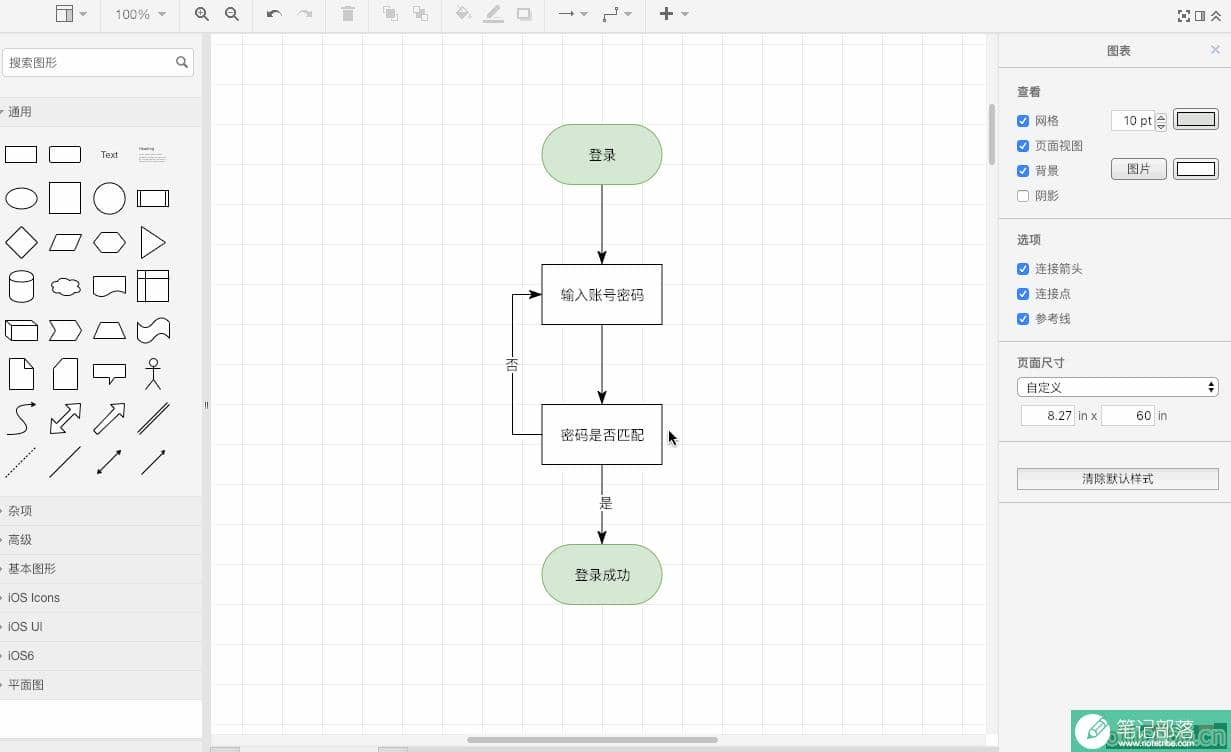Click the fullscreen icon at top right

[1184, 16]
